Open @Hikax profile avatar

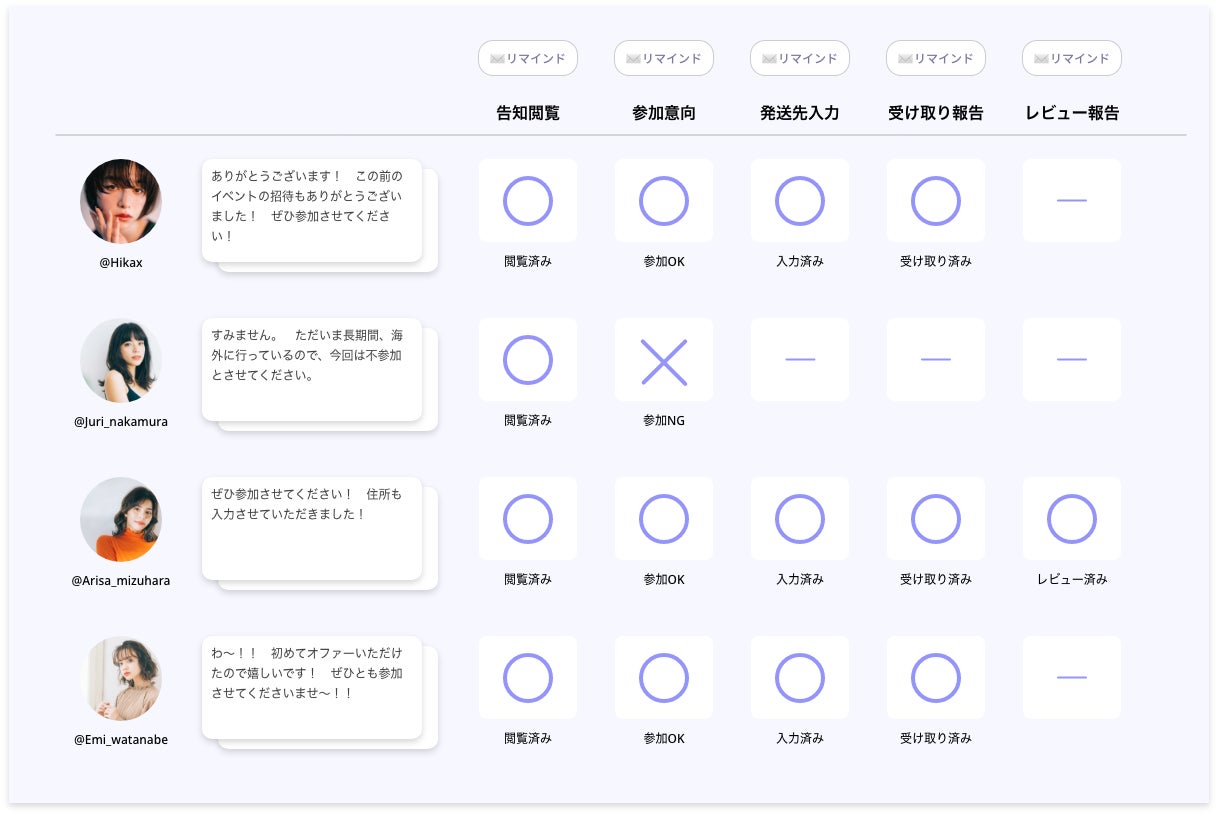121,200
